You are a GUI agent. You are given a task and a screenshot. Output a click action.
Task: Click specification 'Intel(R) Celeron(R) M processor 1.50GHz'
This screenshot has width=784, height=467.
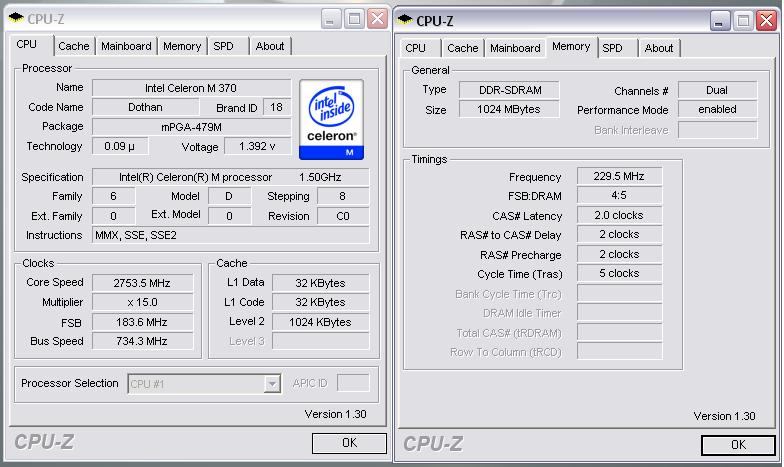pos(231,177)
